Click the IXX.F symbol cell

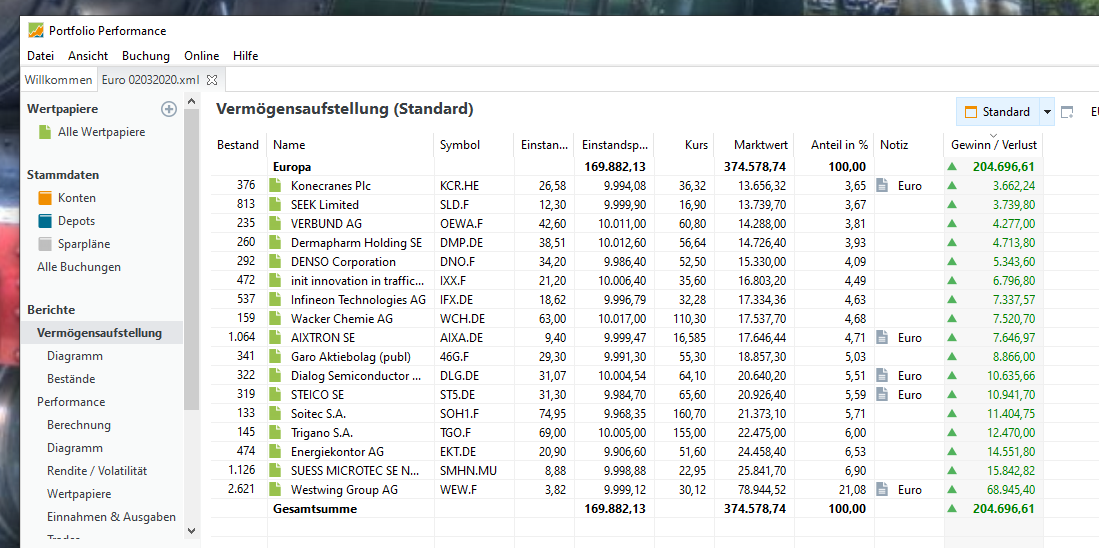[x=452, y=281]
